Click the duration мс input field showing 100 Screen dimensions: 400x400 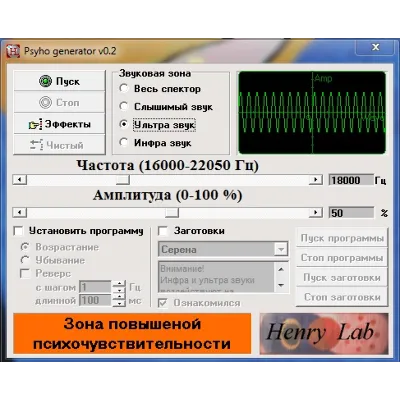[95, 300]
